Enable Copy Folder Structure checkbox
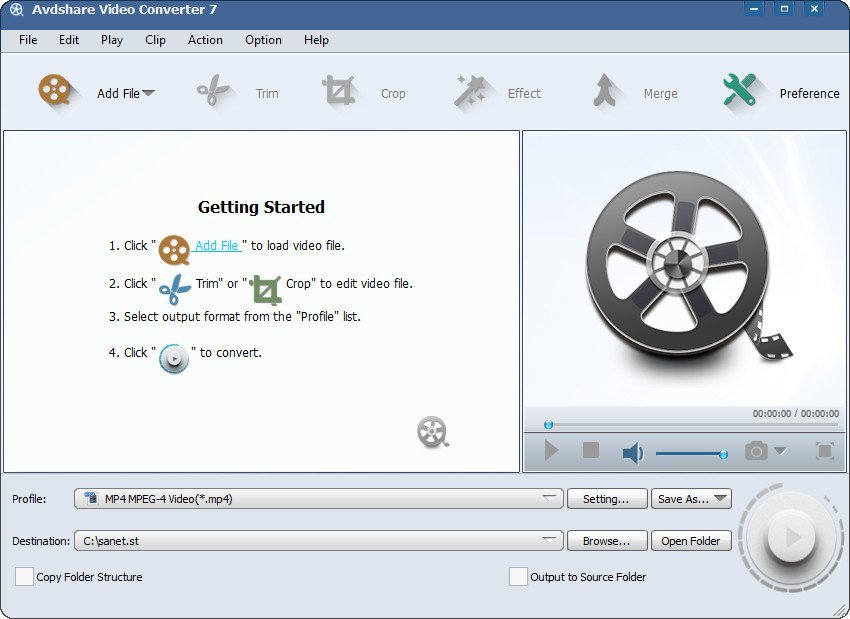This screenshot has height=619, width=850. [24, 577]
